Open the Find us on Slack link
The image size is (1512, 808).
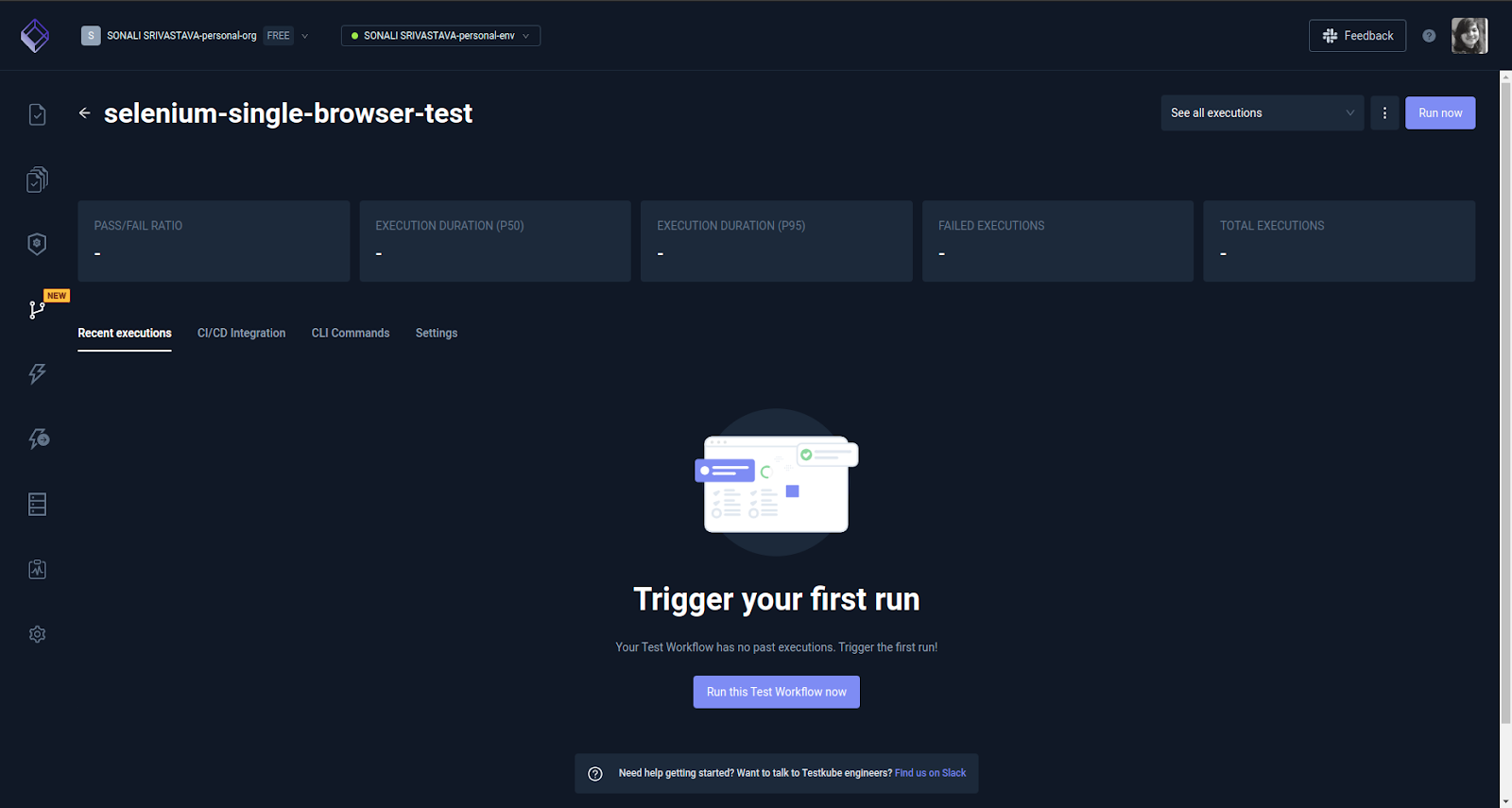coord(930,773)
